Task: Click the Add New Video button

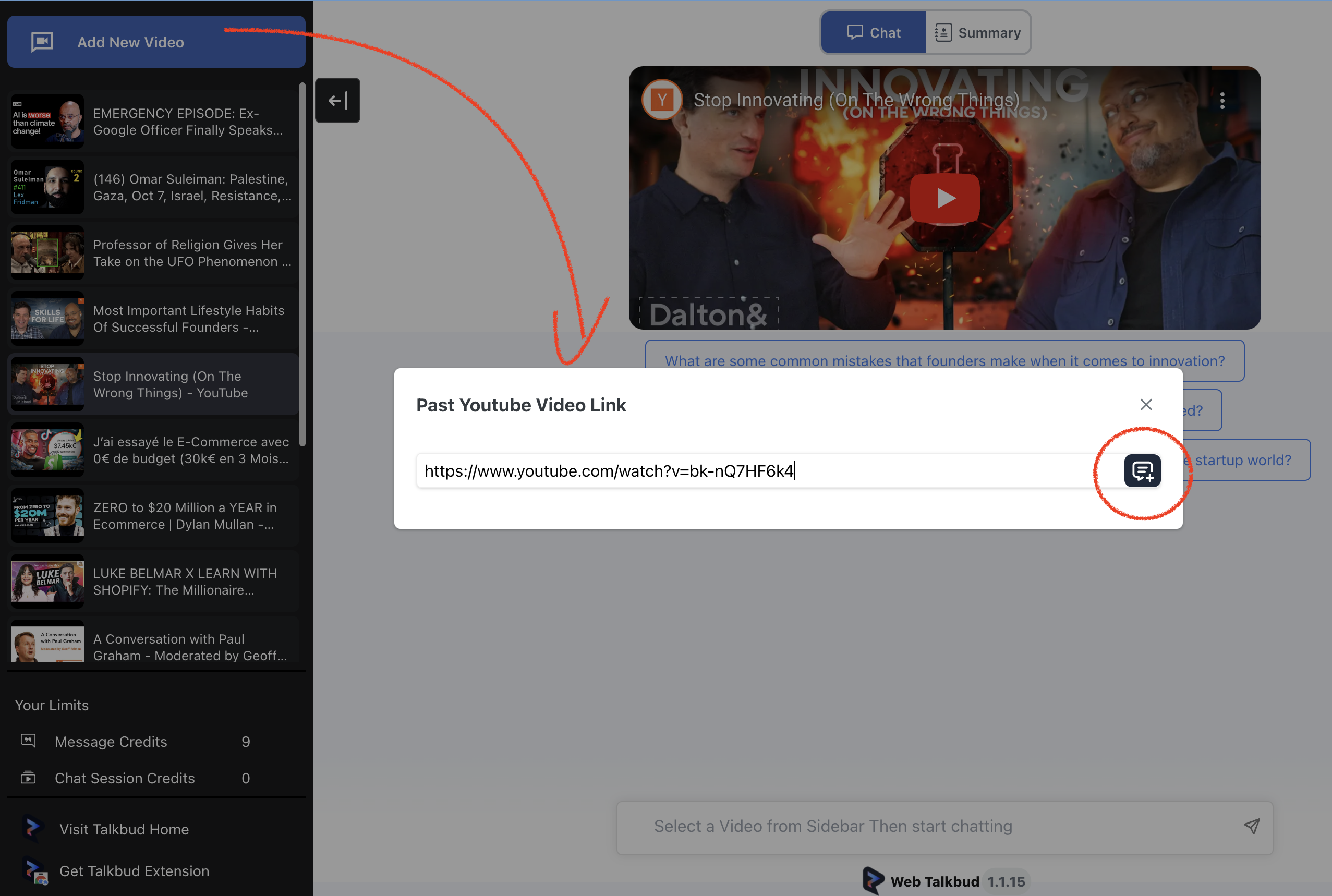Action: [x=156, y=42]
